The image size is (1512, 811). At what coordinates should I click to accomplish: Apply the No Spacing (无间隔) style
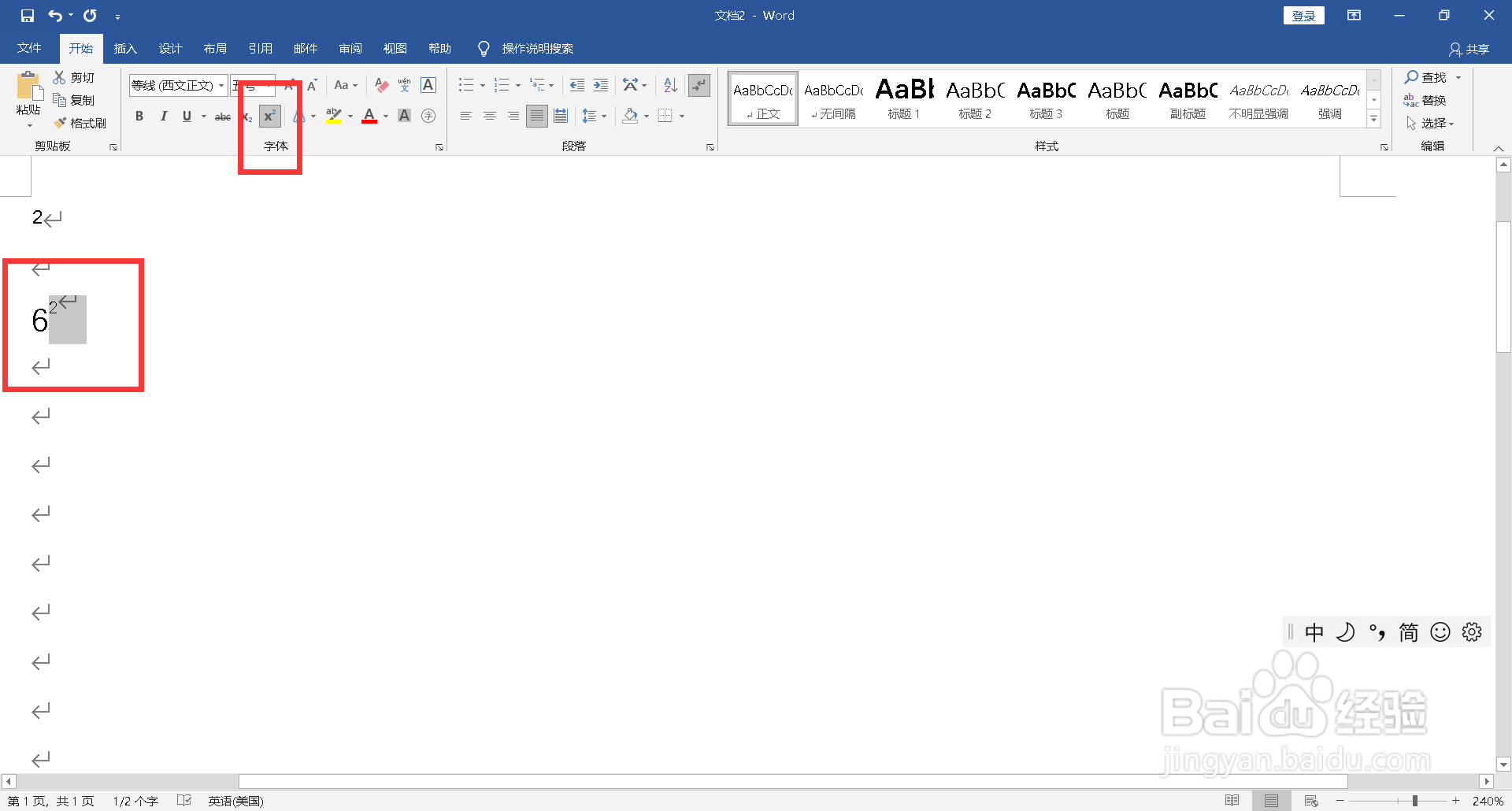pyautogui.click(x=834, y=98)
